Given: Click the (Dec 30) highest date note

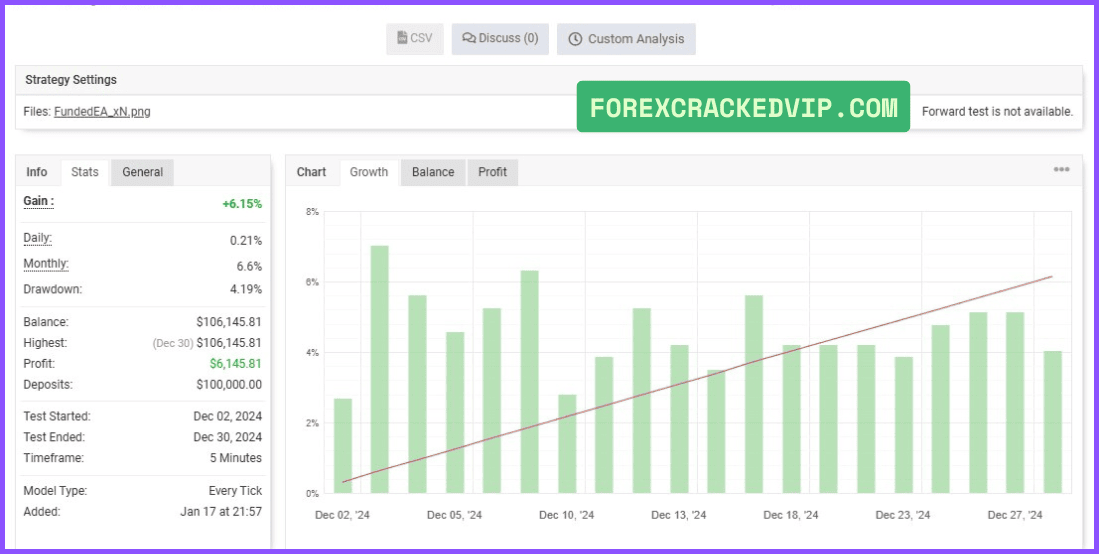Looking at the screenshot, I should [x=172, y=343].
